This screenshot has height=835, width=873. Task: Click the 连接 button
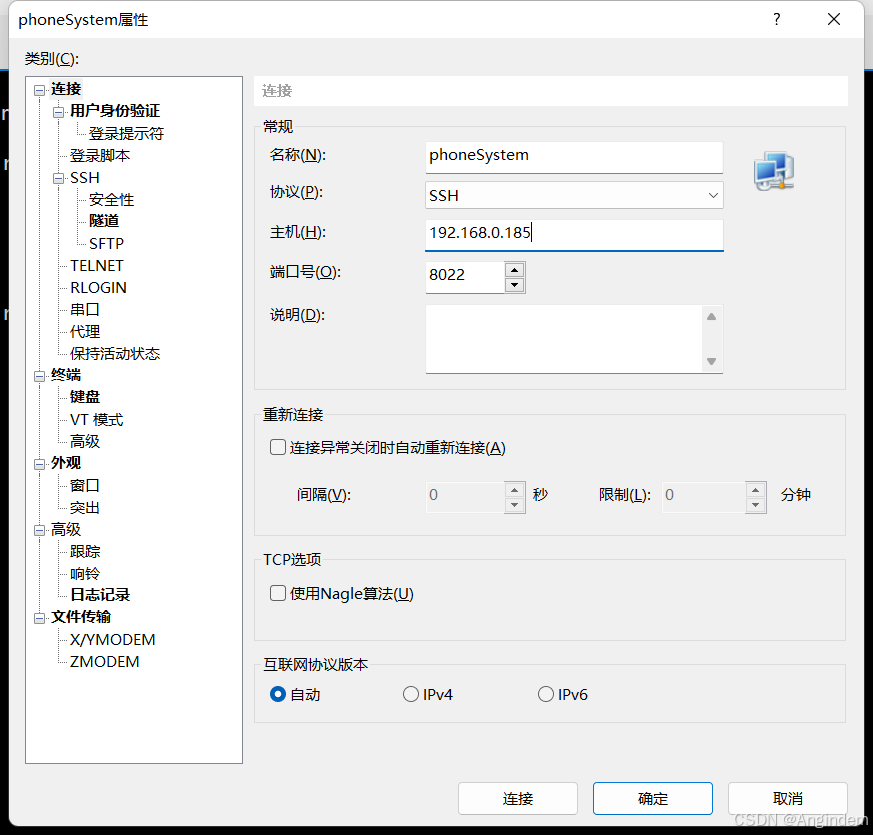[x=518, y=798]
